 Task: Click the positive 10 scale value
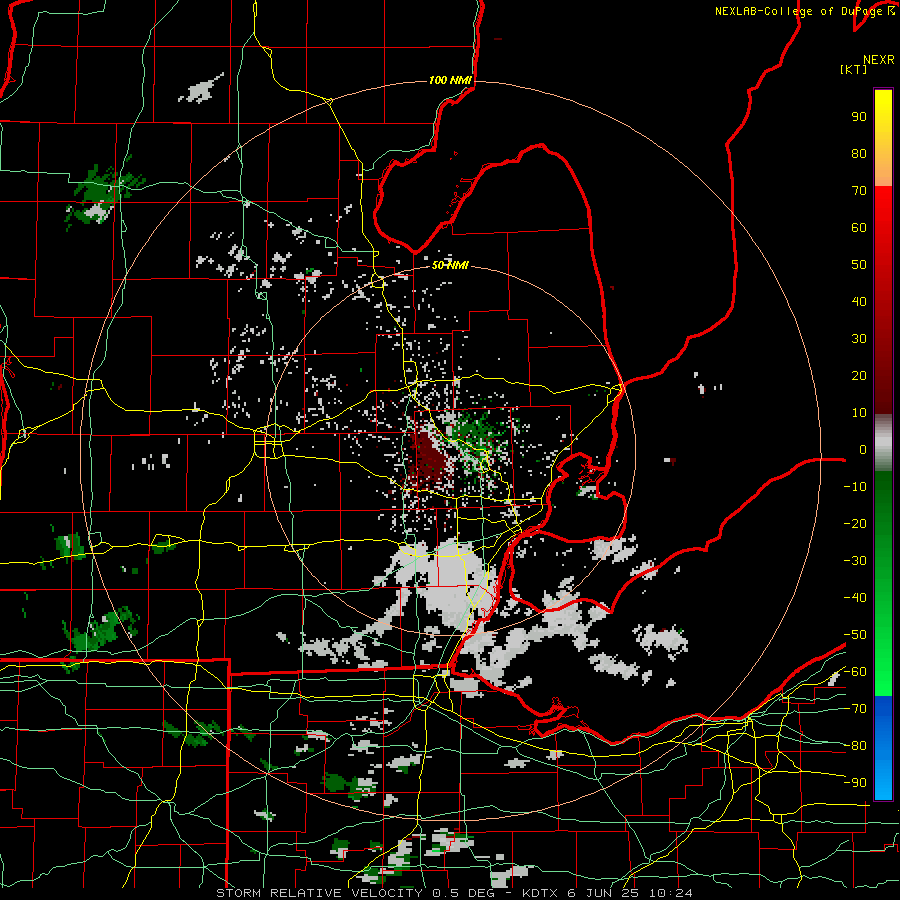point(859,413)
